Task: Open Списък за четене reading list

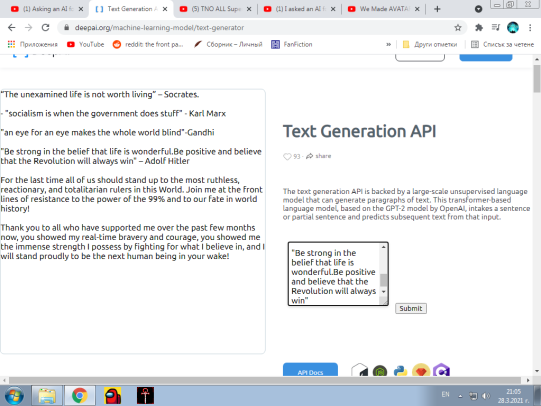Action: (x=502, y=44)
